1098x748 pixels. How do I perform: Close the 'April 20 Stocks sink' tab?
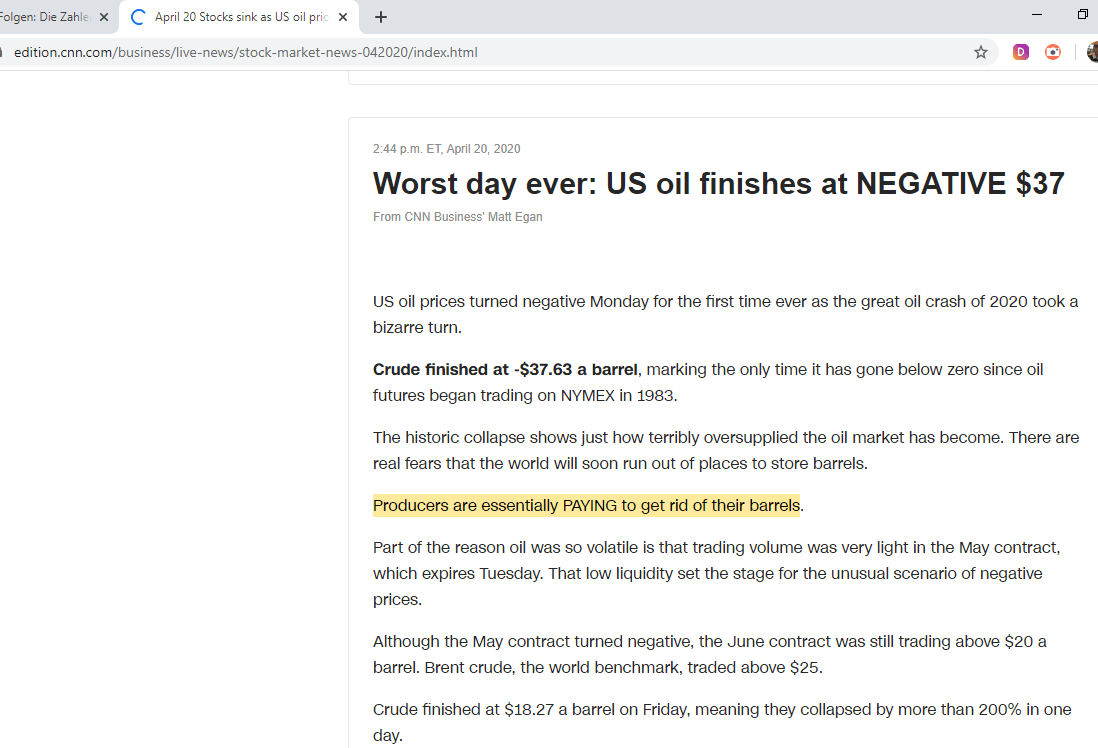click(344, 17)
